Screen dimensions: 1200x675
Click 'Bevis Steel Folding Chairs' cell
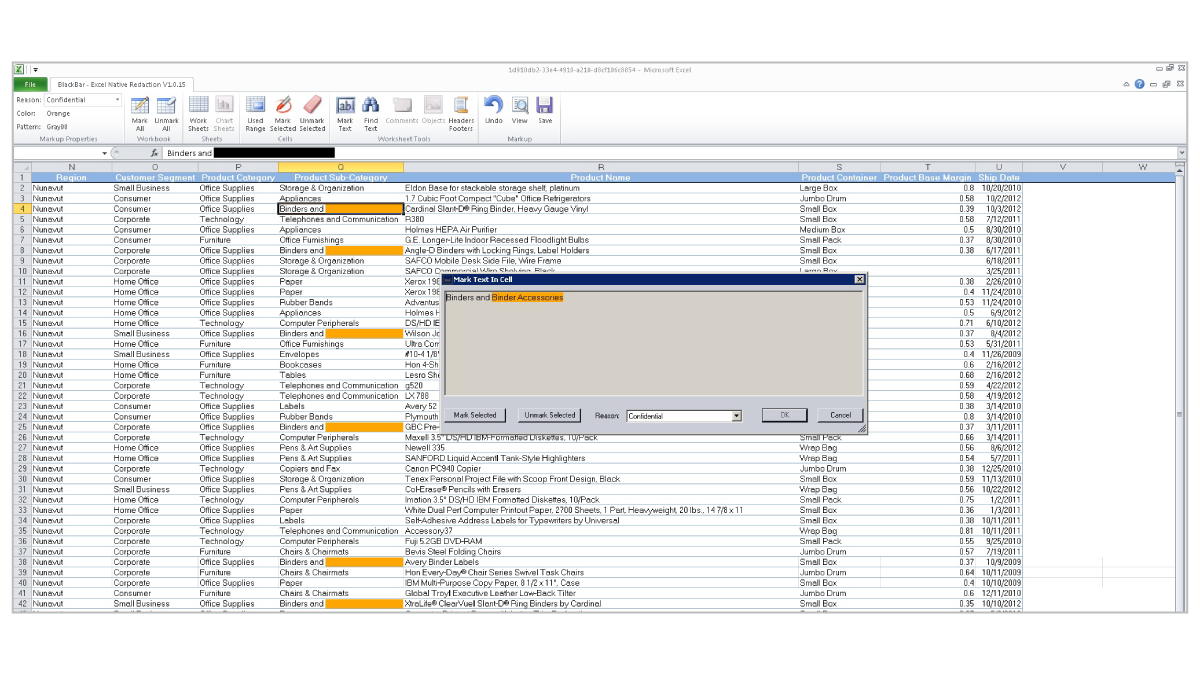[x=601, y=552]
